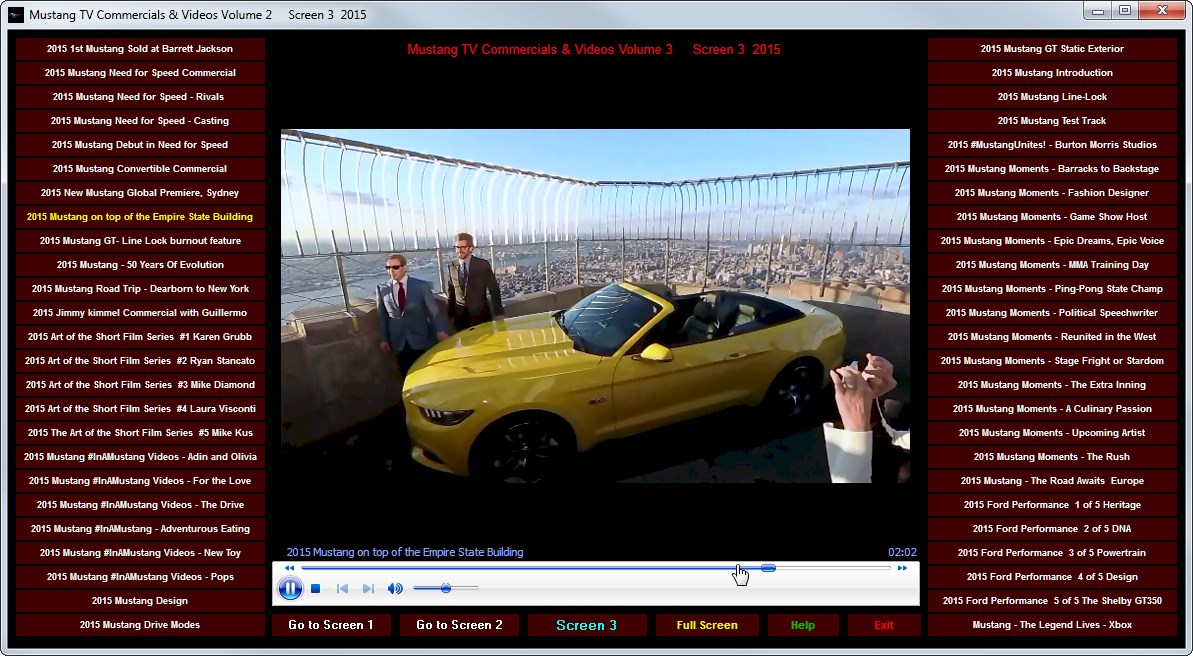Stop video playback

[316, 588]
